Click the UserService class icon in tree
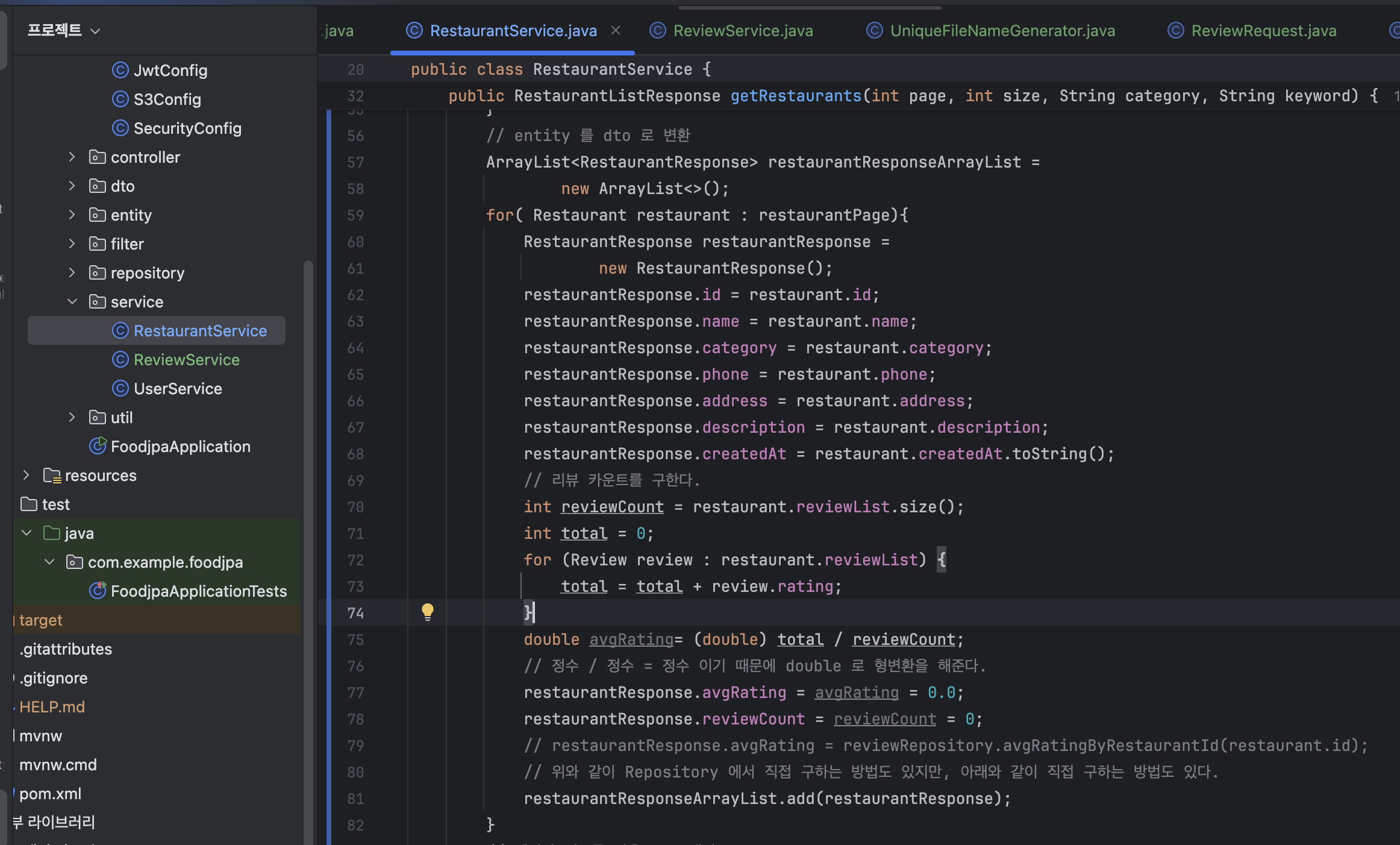Image resolution: width=1400 pixels, height=845 pixels. click(120, 389)
